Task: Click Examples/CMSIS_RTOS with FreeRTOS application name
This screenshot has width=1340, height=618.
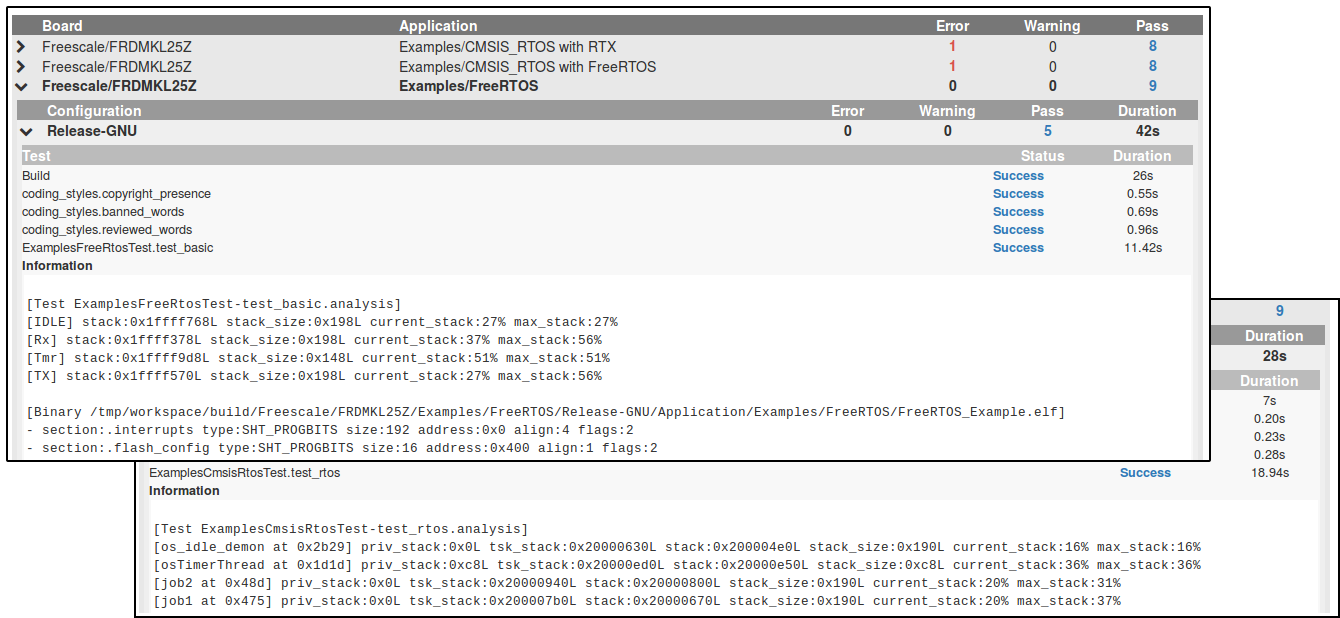Action: 527,67
